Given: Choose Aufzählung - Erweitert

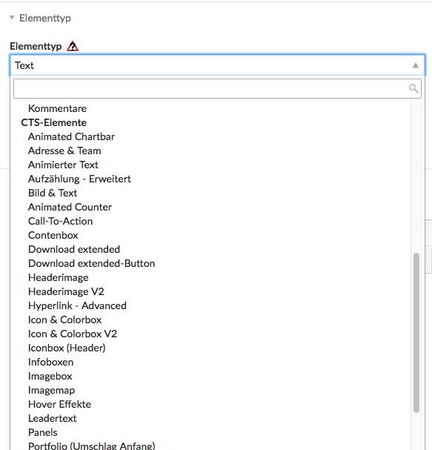Looking at the screenshot, I should tap(79, 179).
